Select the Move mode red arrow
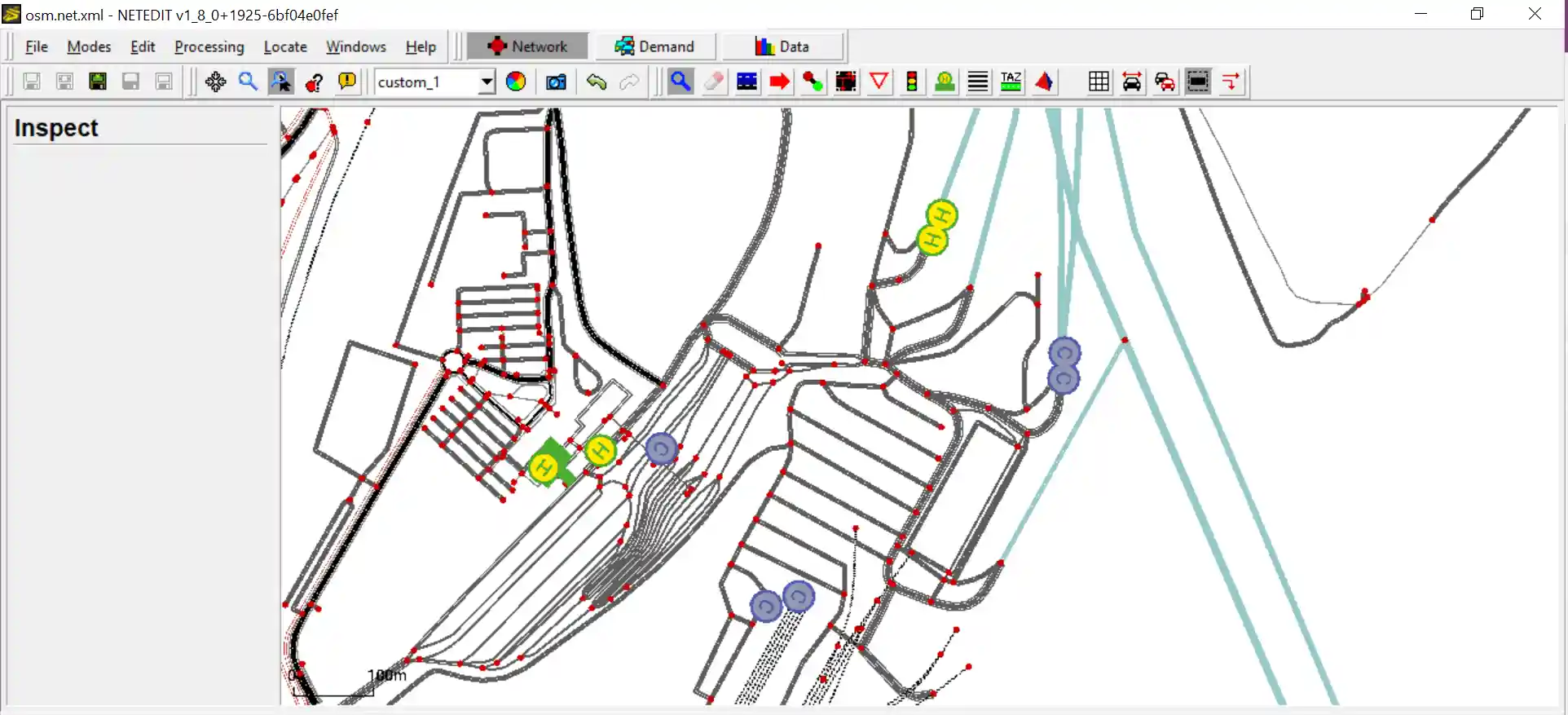This screenshot has height=715, width=1568. [x=780, y=82]
